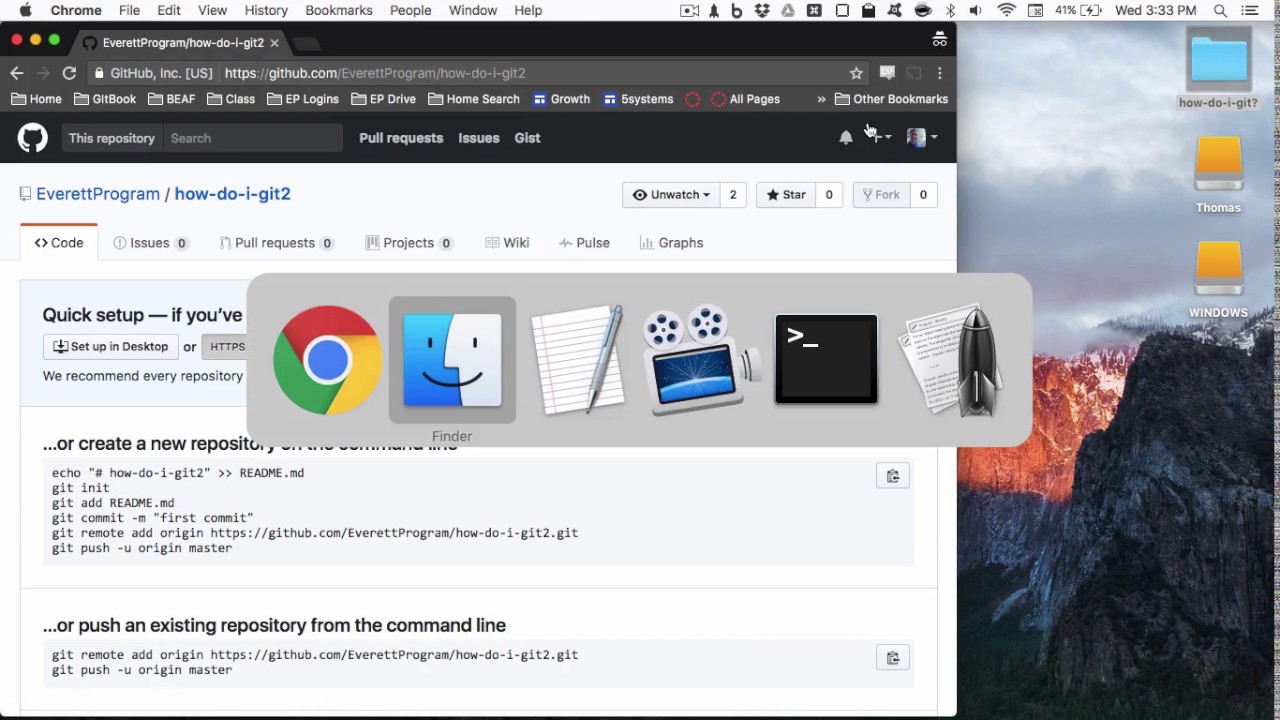Open Notification Center list icon
Image resolution: width=1280 pixels, height=720 pixels.
coord(1249,10)
